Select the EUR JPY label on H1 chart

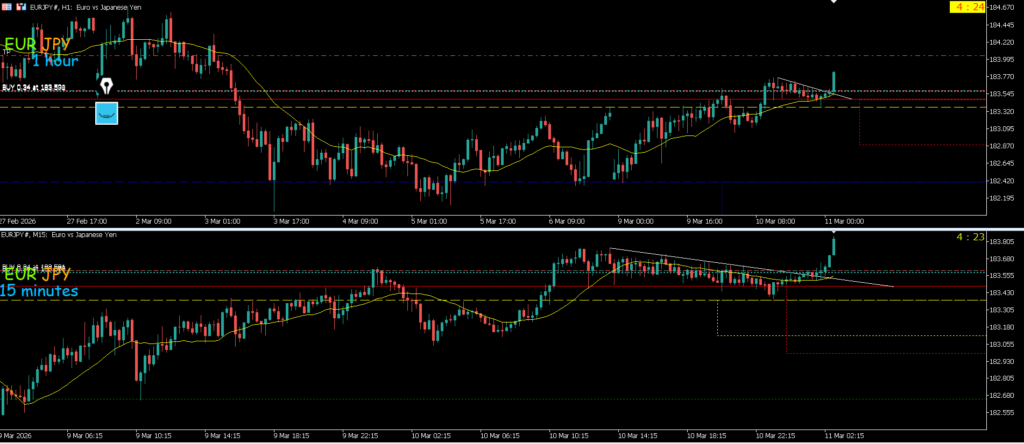[x=37, y=45]
